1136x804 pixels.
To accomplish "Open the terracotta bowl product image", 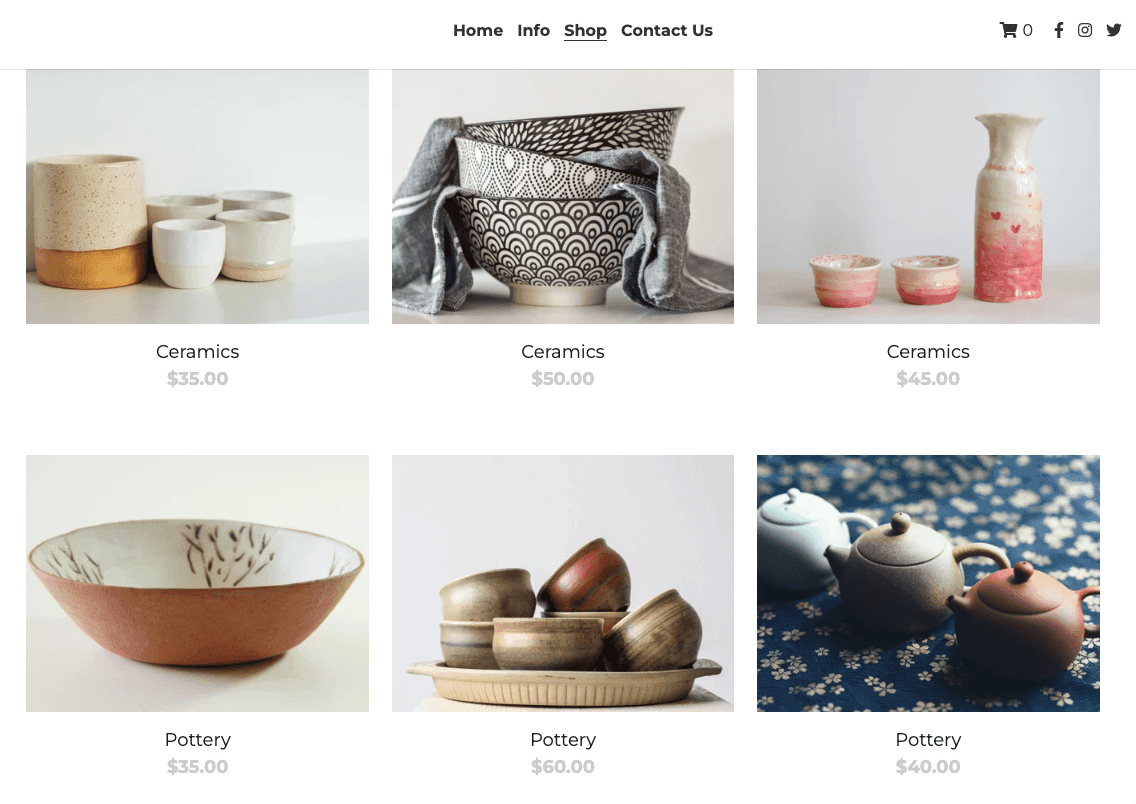I will click(x=197, y=583).
